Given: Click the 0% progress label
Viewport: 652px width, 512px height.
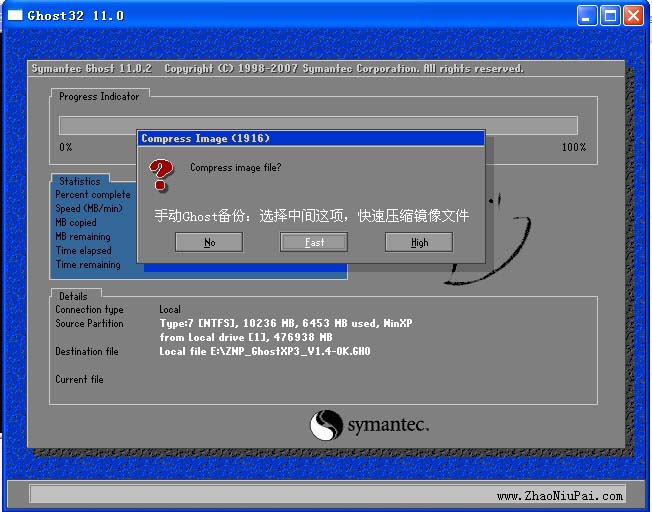Looking at the screenshot, I should [x=66, y=147].
